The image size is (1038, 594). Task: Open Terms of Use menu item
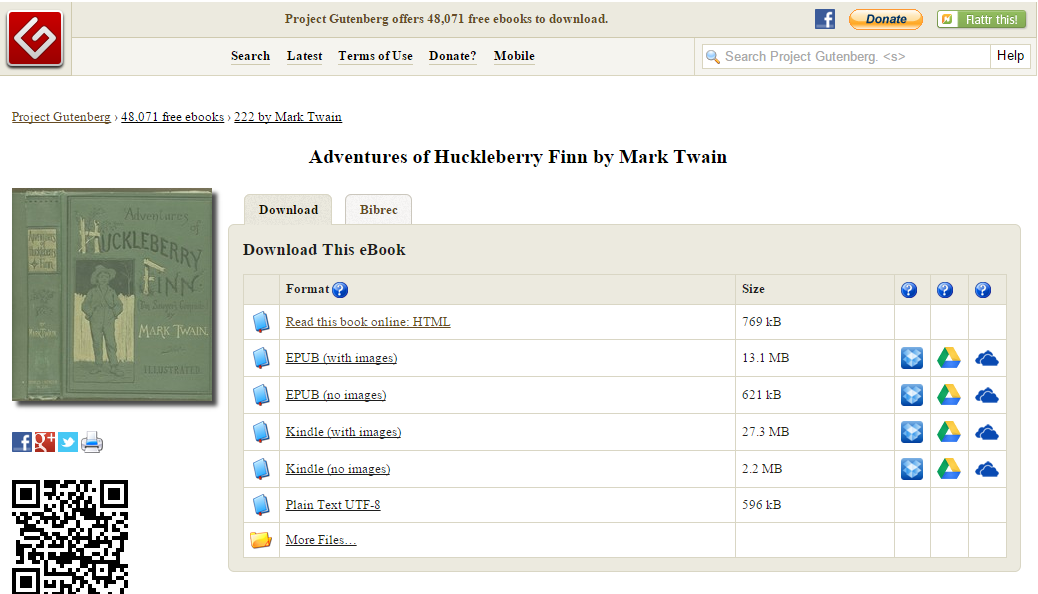375,56
